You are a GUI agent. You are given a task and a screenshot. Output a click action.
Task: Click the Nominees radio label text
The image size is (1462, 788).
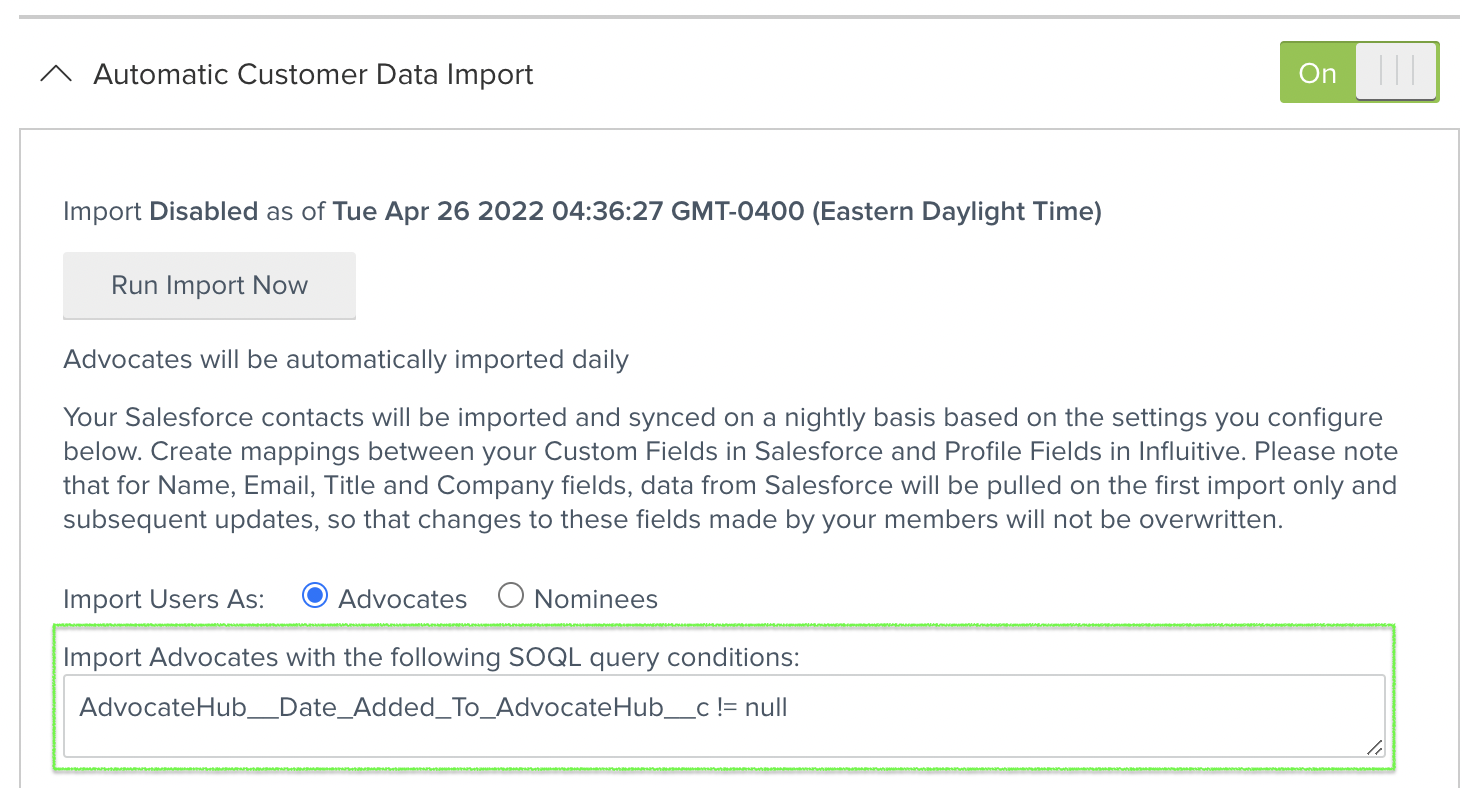pos(595,599)
